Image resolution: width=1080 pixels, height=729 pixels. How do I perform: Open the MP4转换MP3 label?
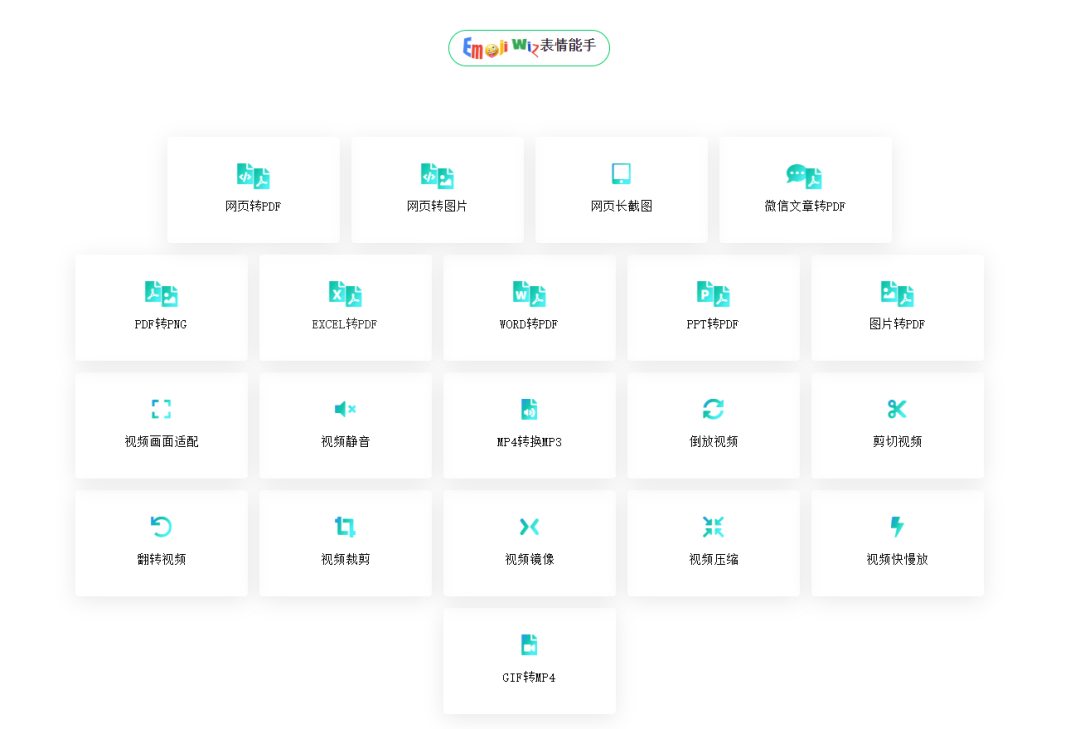[529, 442]
